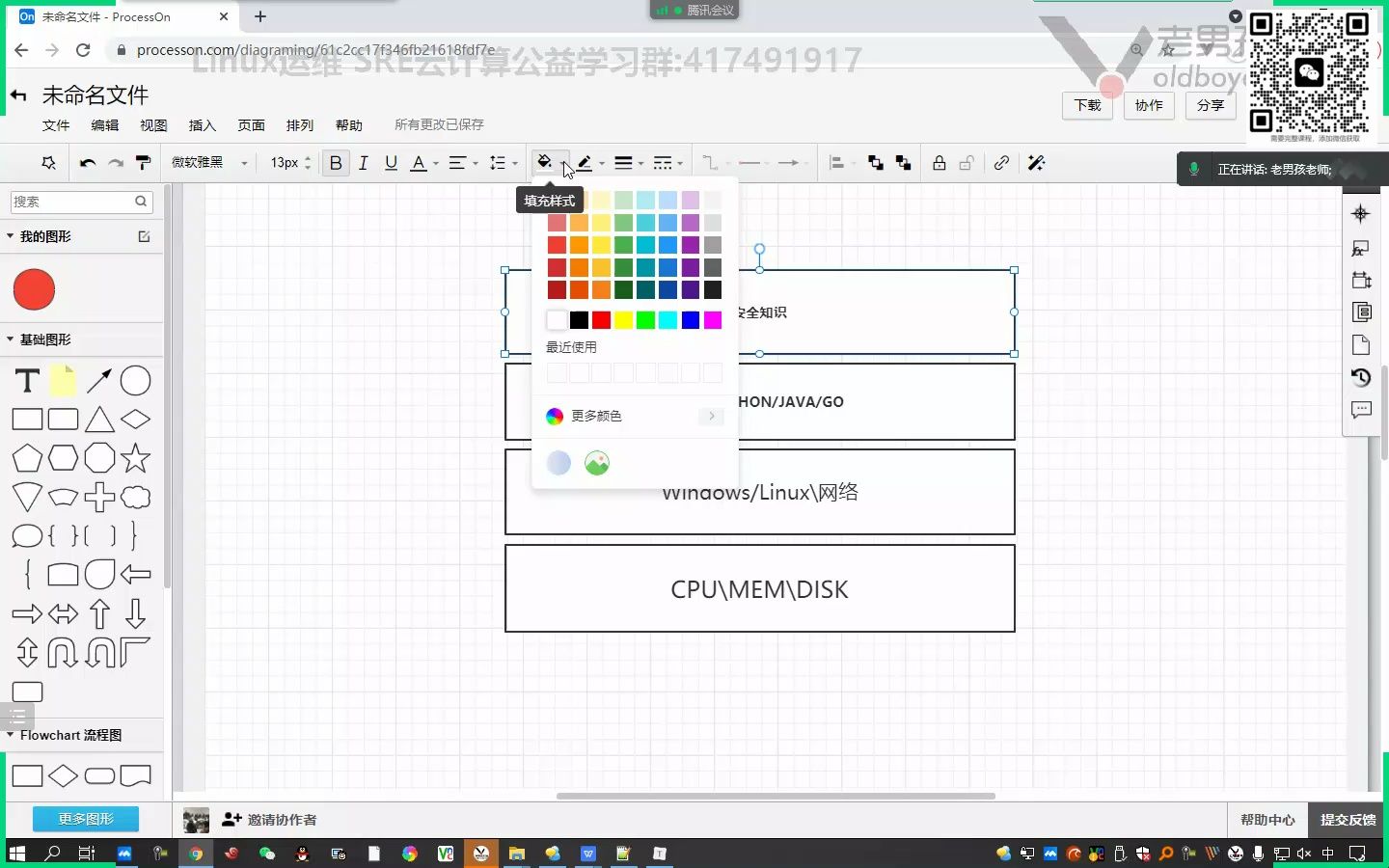Viewport: 1389px width, 868px height.
Task: Click the magic wand beautify icon
Action: [1037, 163]
